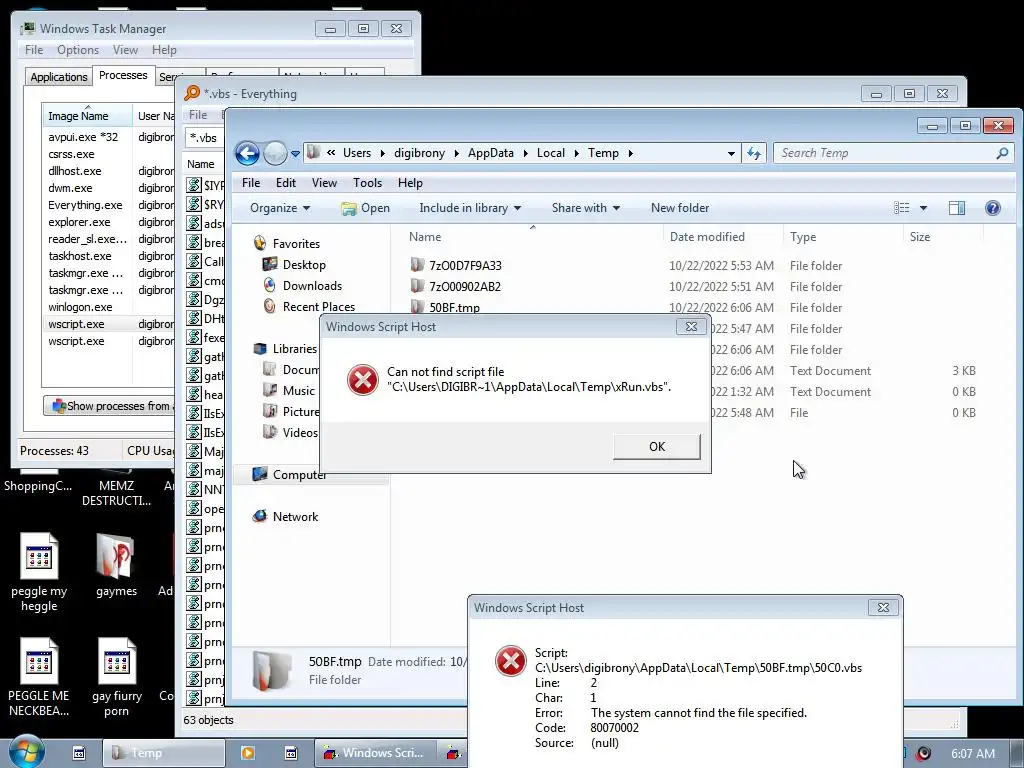Switch to Applications tab in Task Manager
This screenshot has height=768, width=1024.
tap(59, 76)
